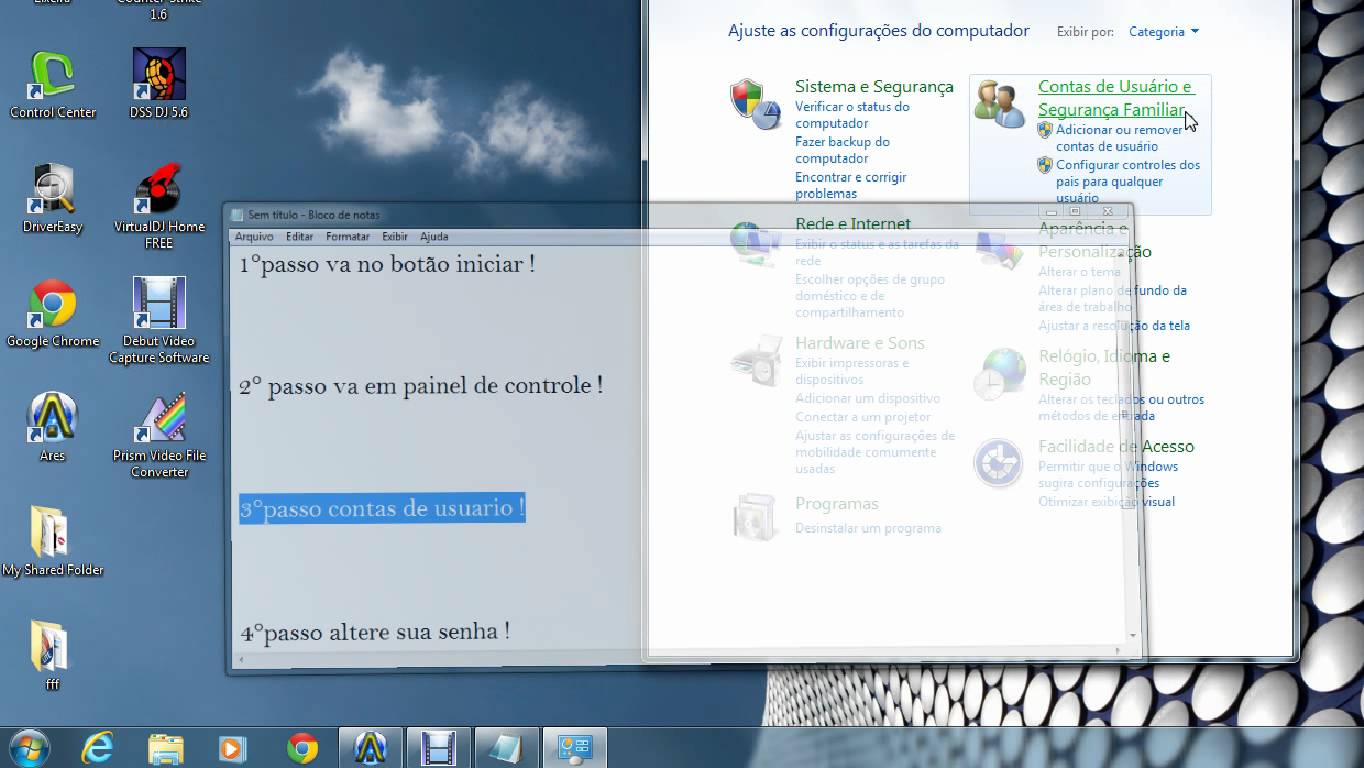The image size is (1364, 768).
Task: Click Ajustar a resolução da tela
Action: pyautogui.click(x=1114, y=326)
